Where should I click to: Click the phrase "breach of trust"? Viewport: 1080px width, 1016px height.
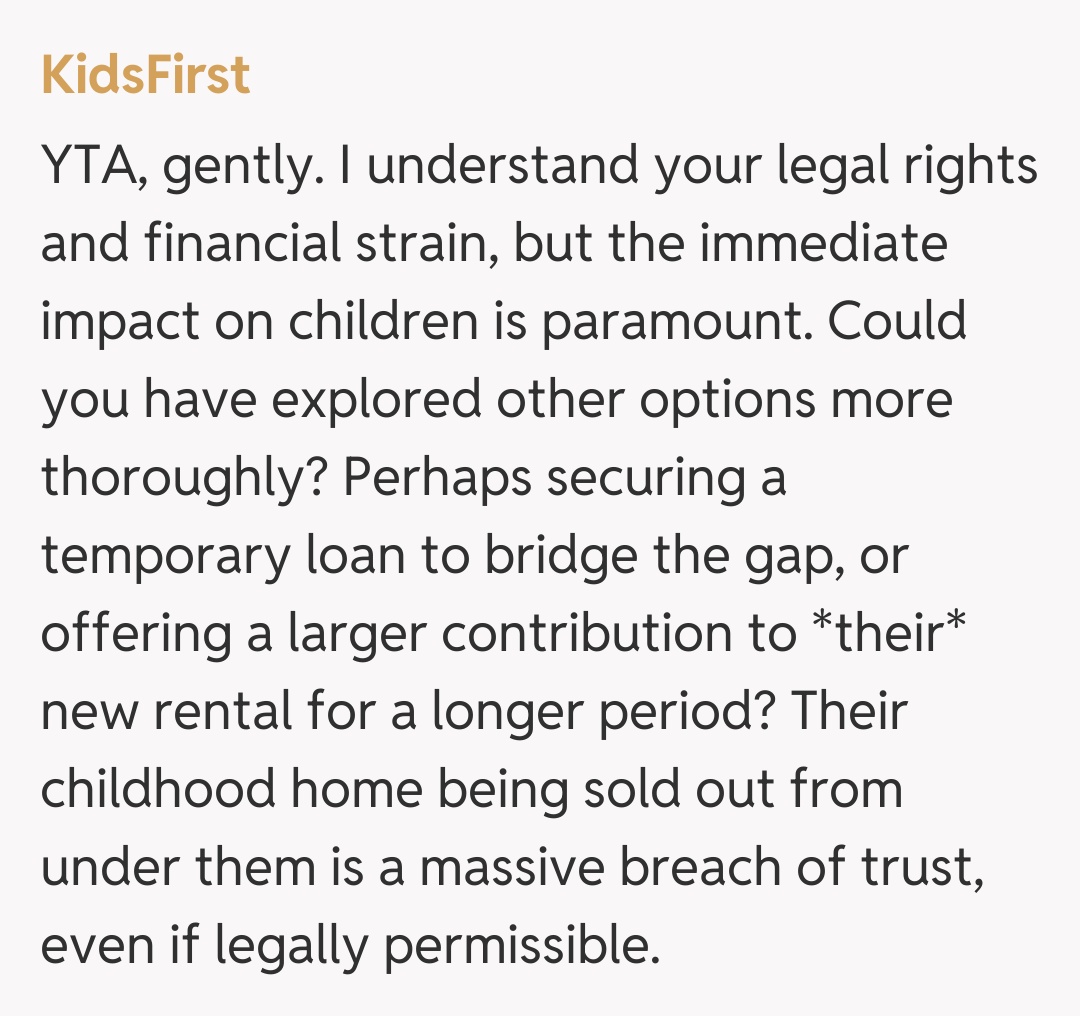click(x=797, y=868)
